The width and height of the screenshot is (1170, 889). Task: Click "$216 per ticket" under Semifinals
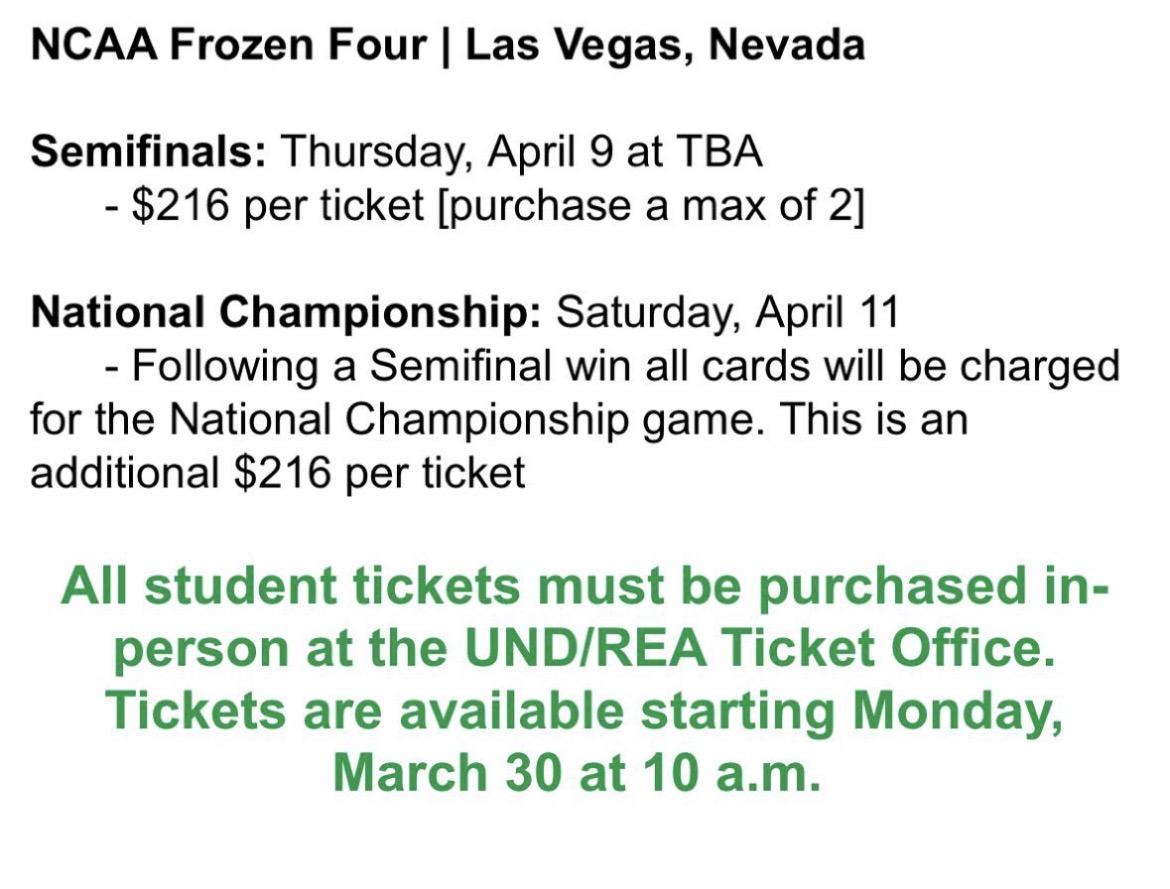point(264,205)
